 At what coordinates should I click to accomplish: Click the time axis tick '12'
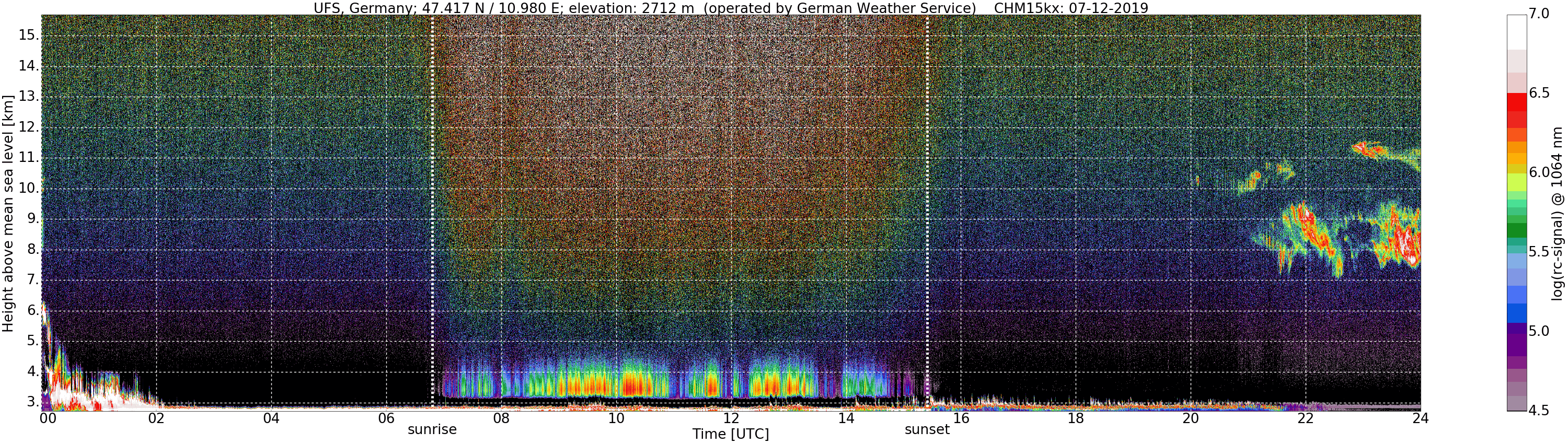coord(731,418)
